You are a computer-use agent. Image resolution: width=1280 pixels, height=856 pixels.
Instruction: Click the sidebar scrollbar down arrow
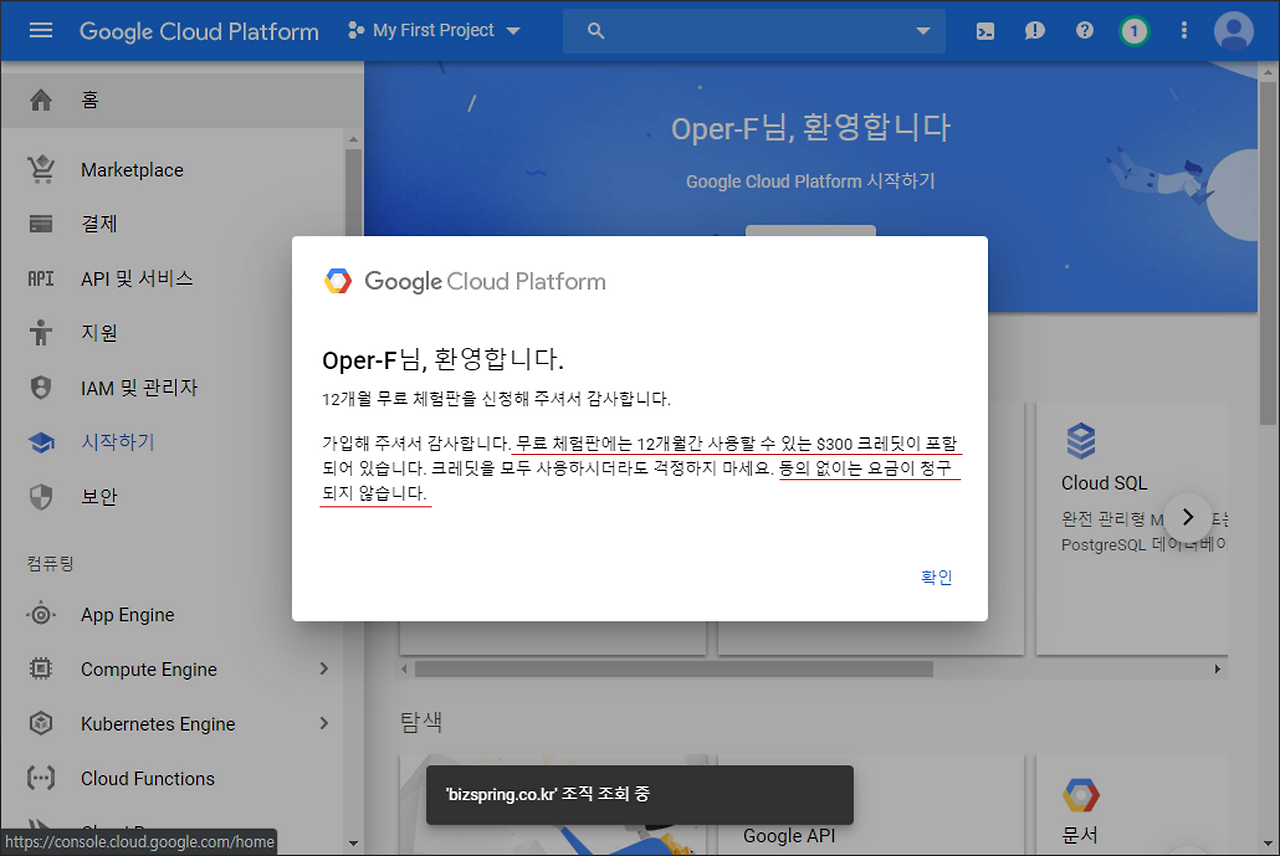coord(353,843)
